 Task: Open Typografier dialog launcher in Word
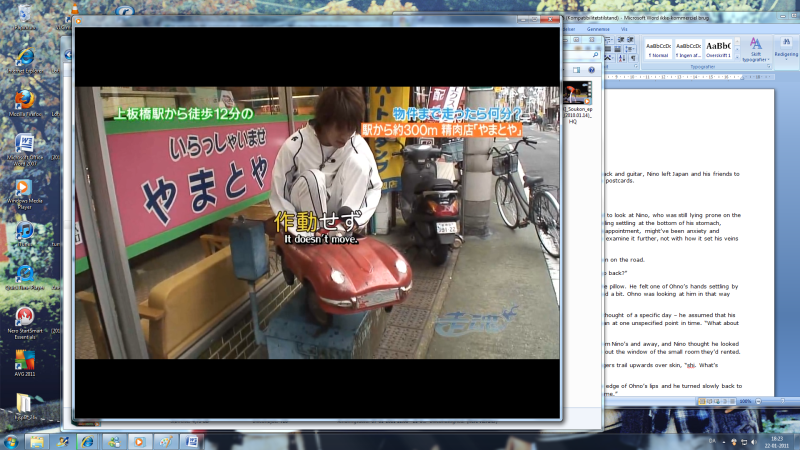(768, 67)
